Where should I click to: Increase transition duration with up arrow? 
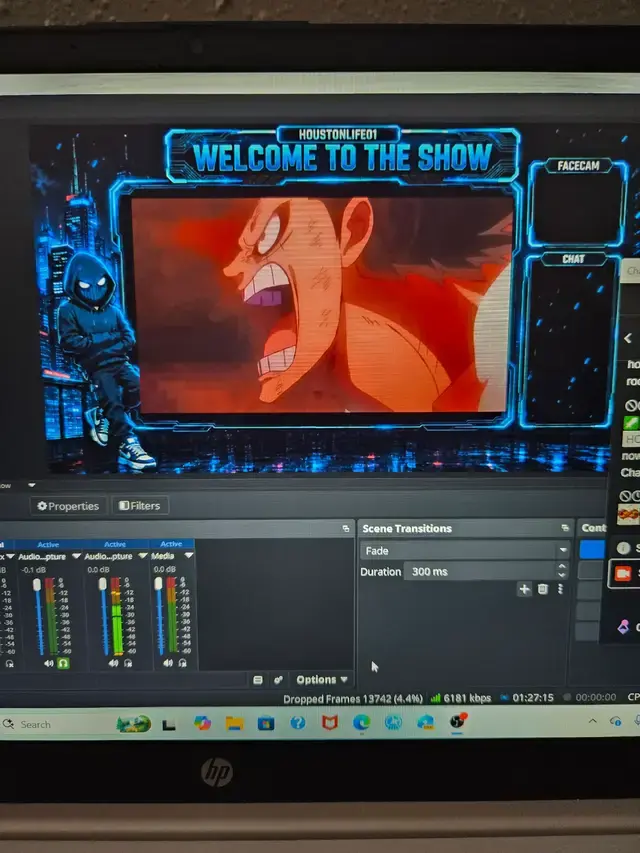(x=562, y=566)
